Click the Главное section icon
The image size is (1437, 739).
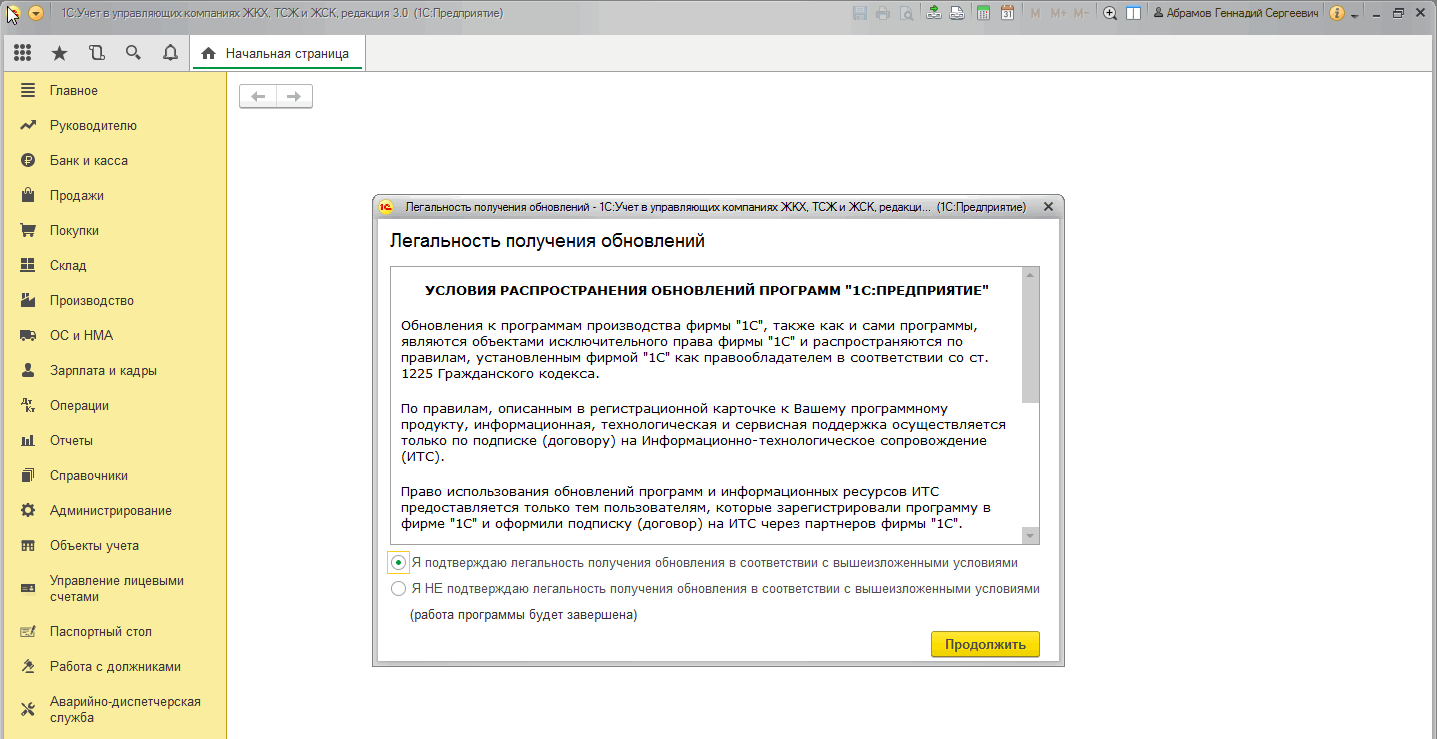click(x=29, y=90)
